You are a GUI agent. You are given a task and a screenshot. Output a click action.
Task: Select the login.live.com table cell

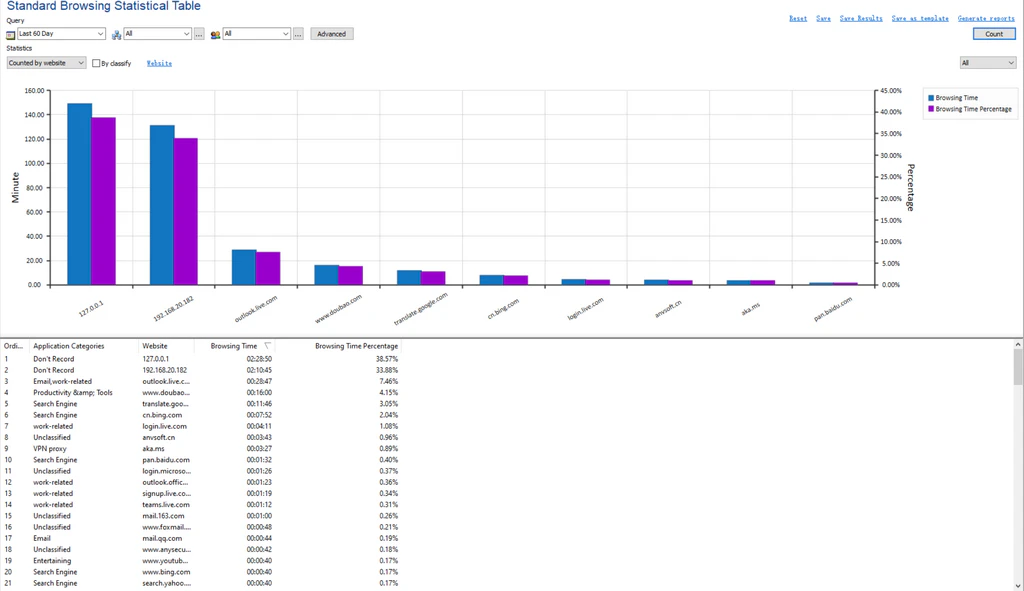pos(165,426)
